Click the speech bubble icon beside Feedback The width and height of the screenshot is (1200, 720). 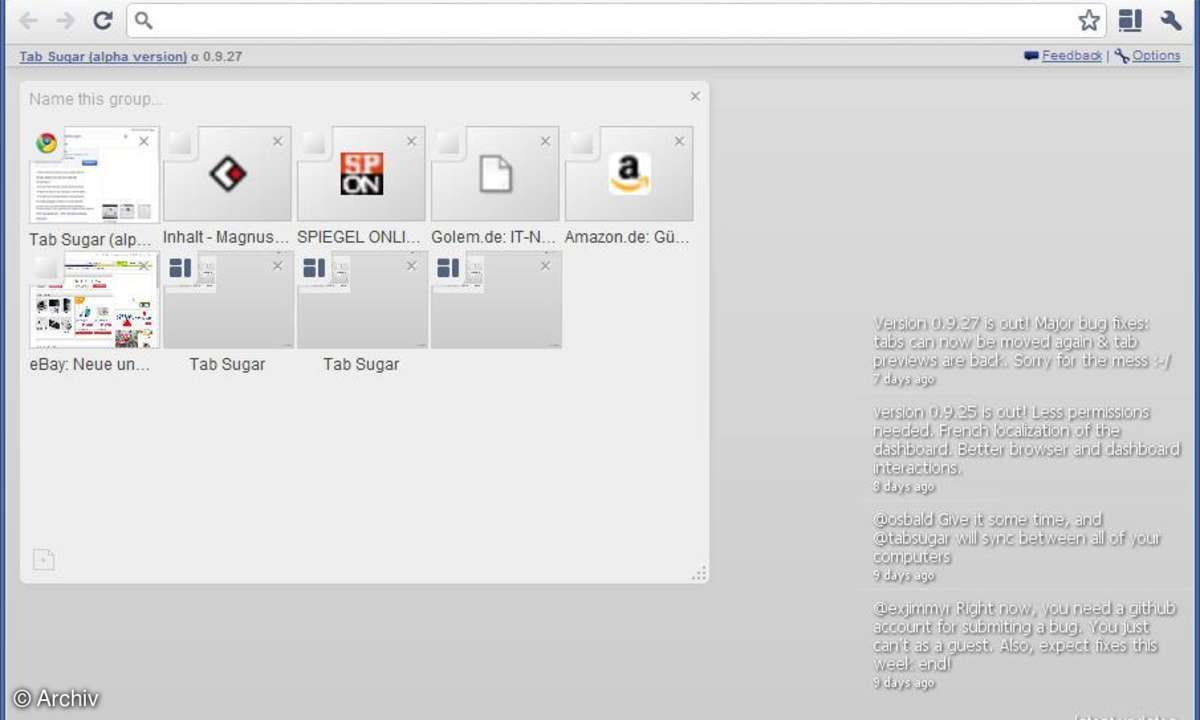[x=1031, y=56]
